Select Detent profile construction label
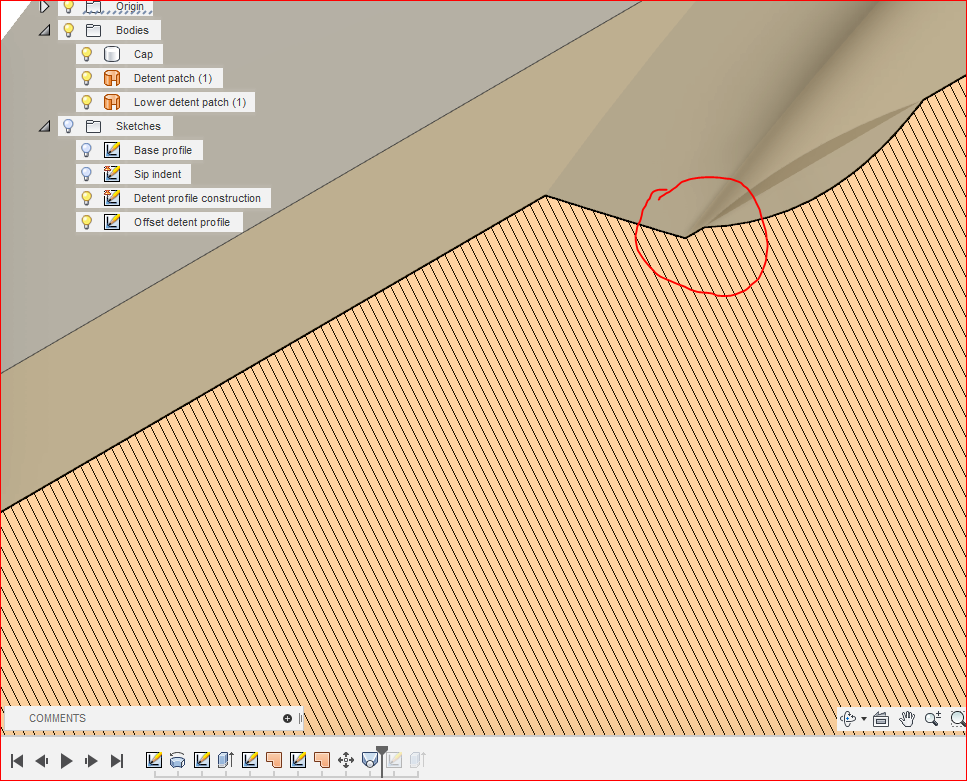Screen dimensions: 967x781 (197, 199)
